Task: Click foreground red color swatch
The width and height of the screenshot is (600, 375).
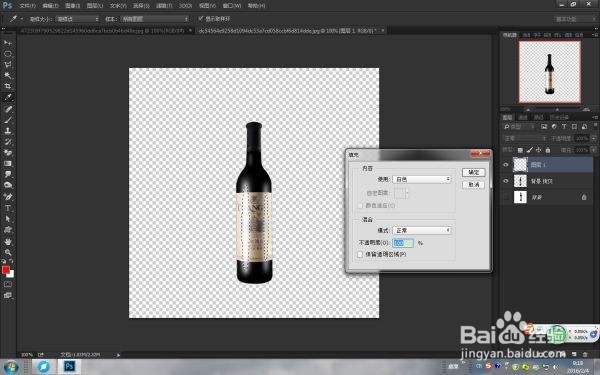Action: coord(5,270)
